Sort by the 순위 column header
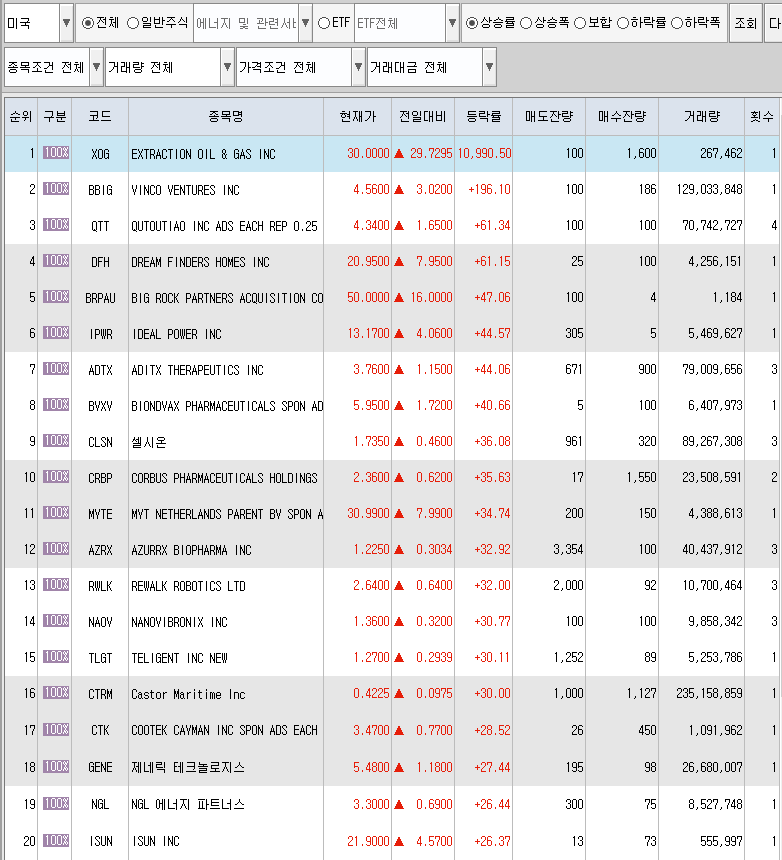 coord(21,116)
